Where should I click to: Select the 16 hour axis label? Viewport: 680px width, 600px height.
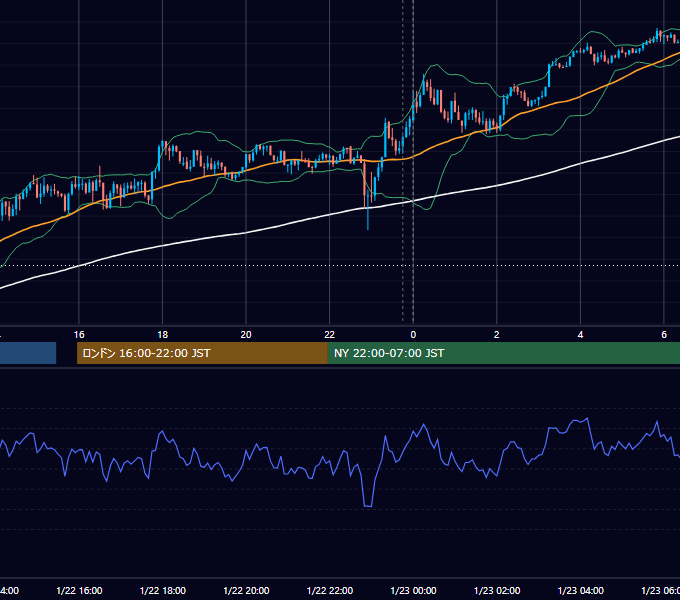[x=79, y=335]
